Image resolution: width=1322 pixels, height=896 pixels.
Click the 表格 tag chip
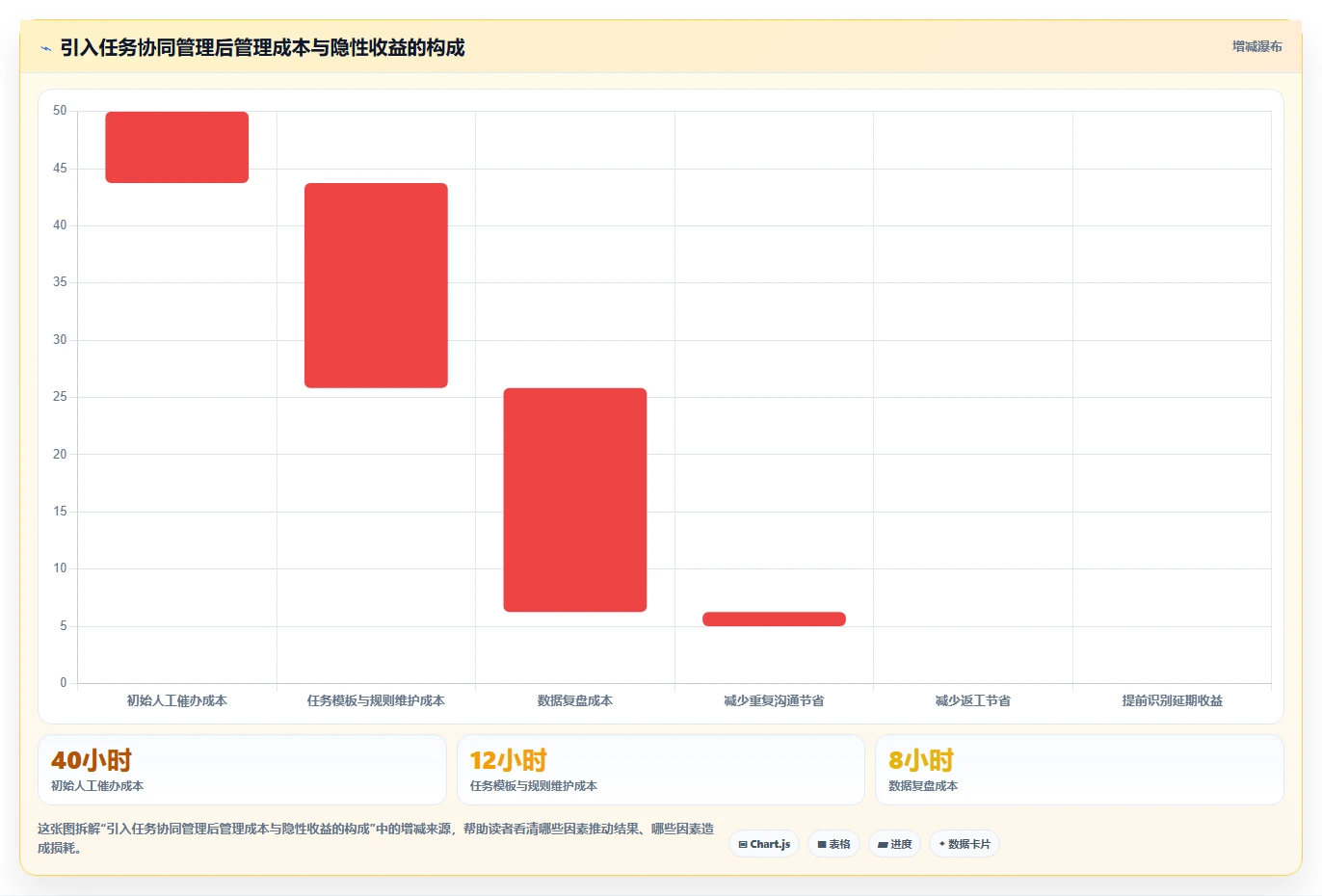coord(833,844)
